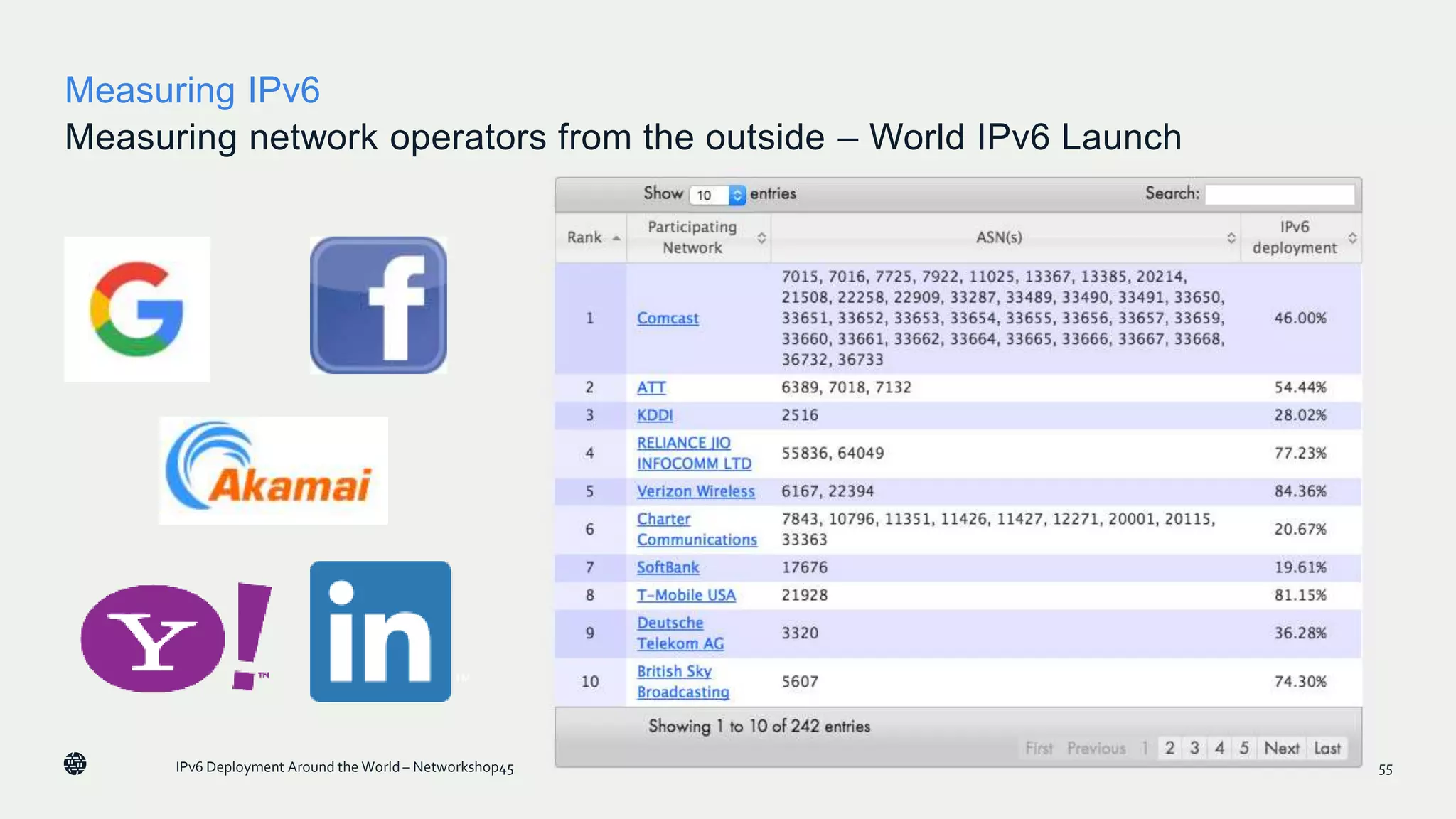Open the T-Mobile USA link
Viewport: 1456px width, 819px height.
point(686,595)
